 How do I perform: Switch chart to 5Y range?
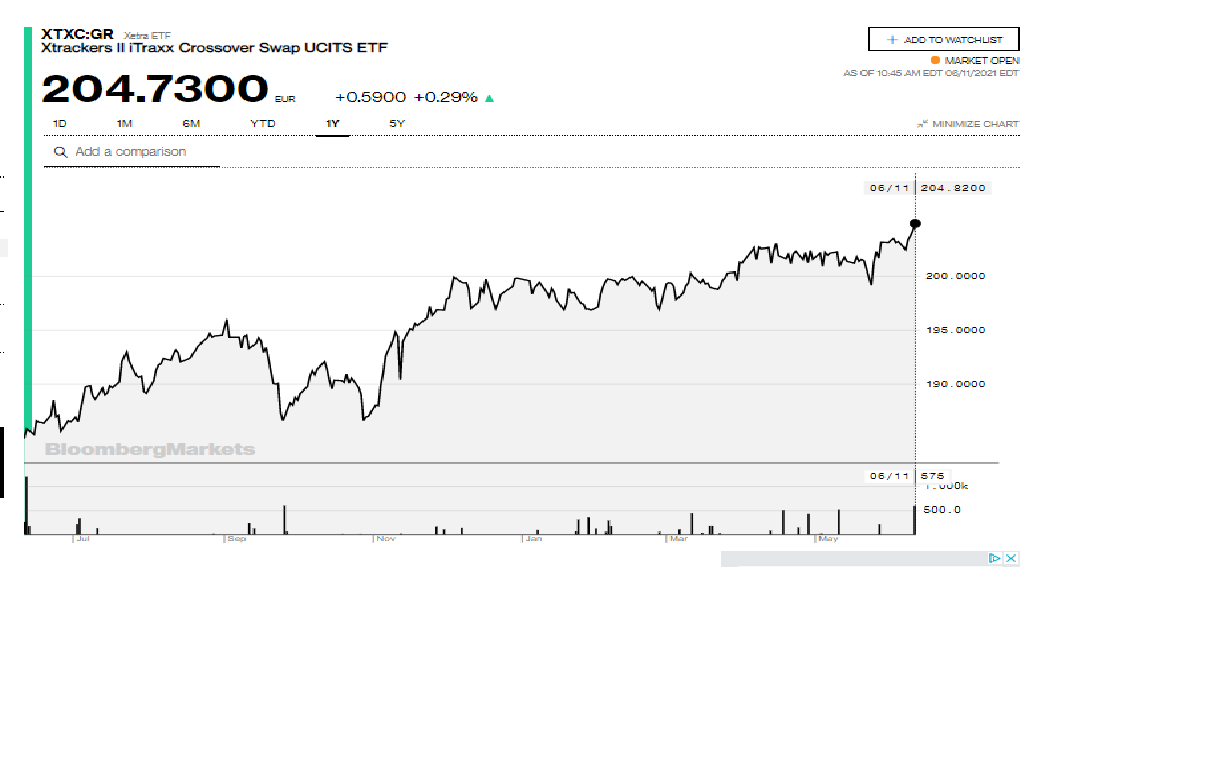pyautogui.click(x=397, y=124)
